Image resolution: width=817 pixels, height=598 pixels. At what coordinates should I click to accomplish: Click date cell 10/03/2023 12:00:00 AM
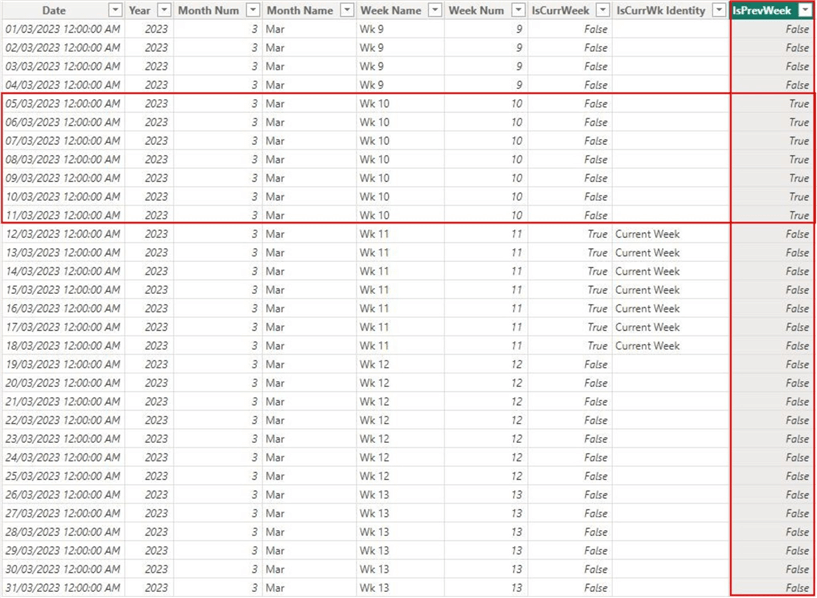[63, 197]
